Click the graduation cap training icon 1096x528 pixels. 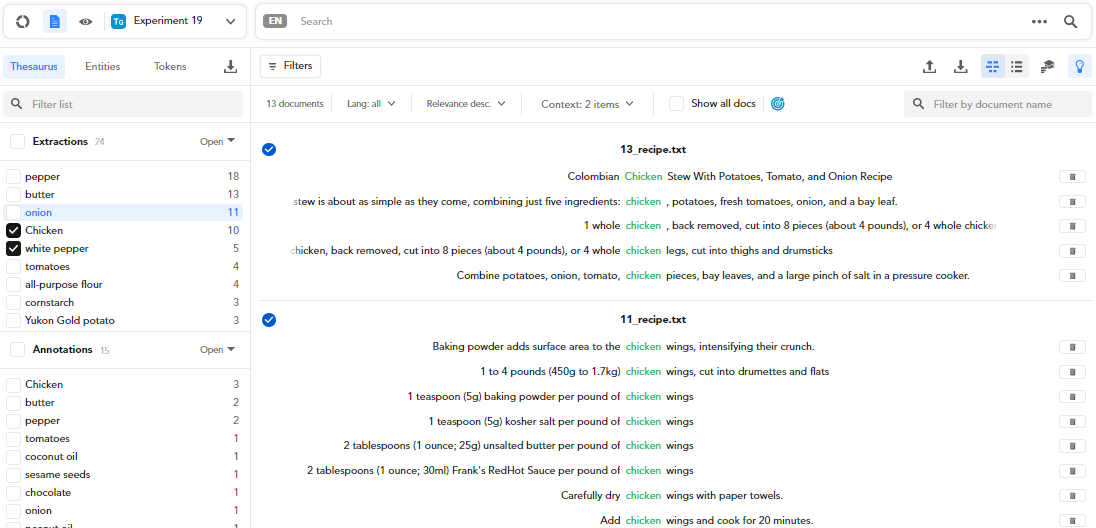(x=1047, y=66)
